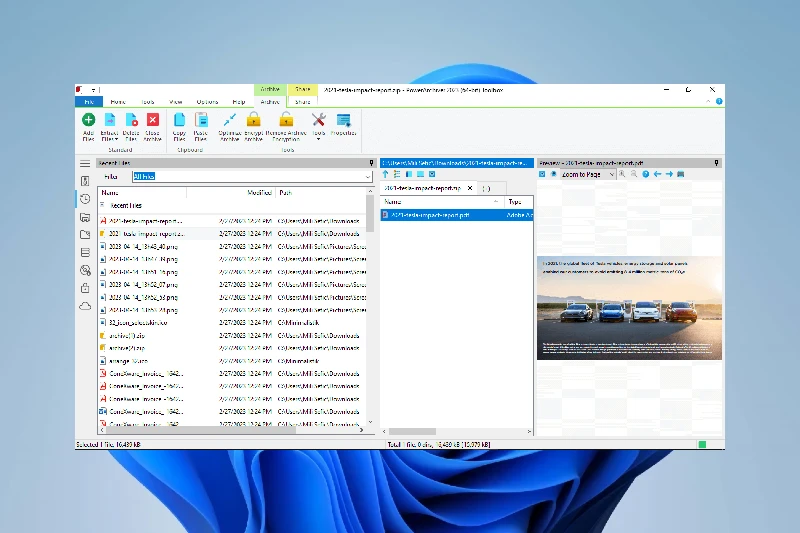Switch to the Tools ribbon tab
Image resolution: width=800 pixels, height=533 pixels.
pyautogui.click(x=147, y=102)
